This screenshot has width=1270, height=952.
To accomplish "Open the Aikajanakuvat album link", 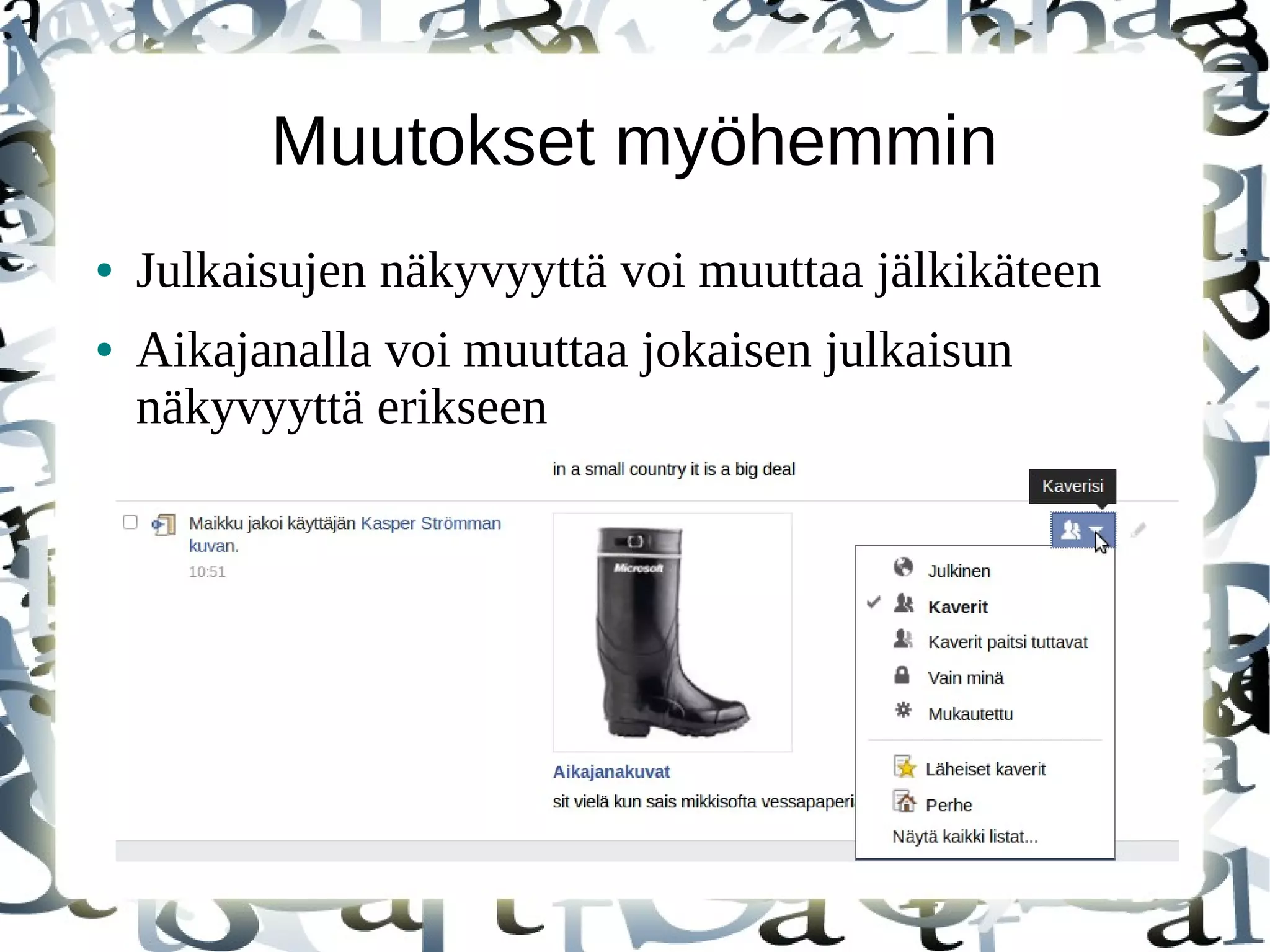I will pos(611,772).
